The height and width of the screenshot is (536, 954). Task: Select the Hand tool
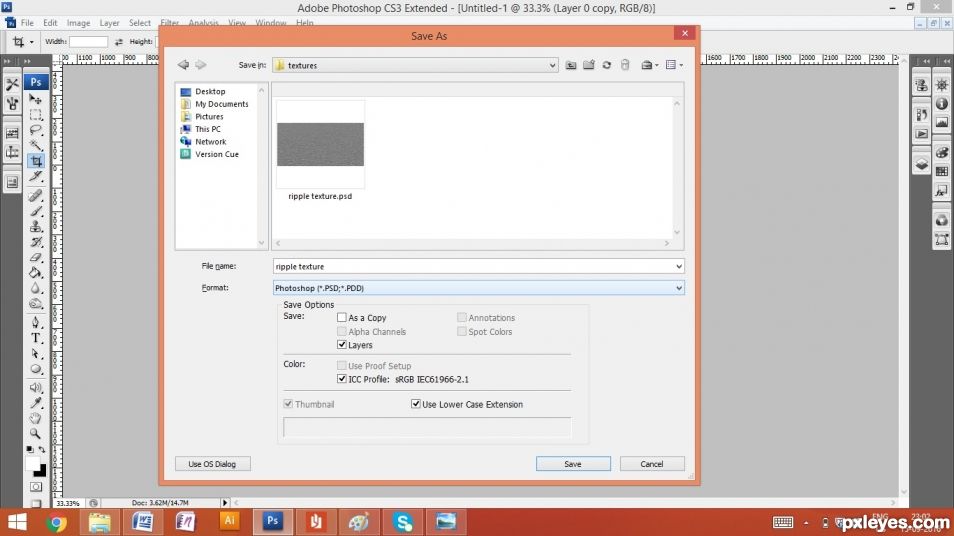tap(36, 419)
